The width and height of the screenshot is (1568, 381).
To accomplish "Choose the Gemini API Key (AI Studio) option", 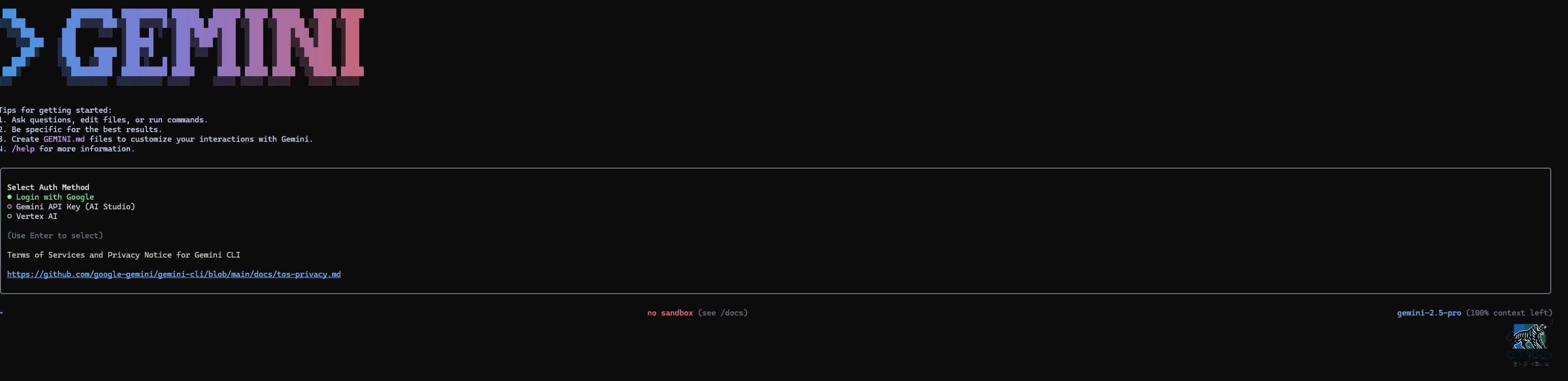I will tap(71, 207).
